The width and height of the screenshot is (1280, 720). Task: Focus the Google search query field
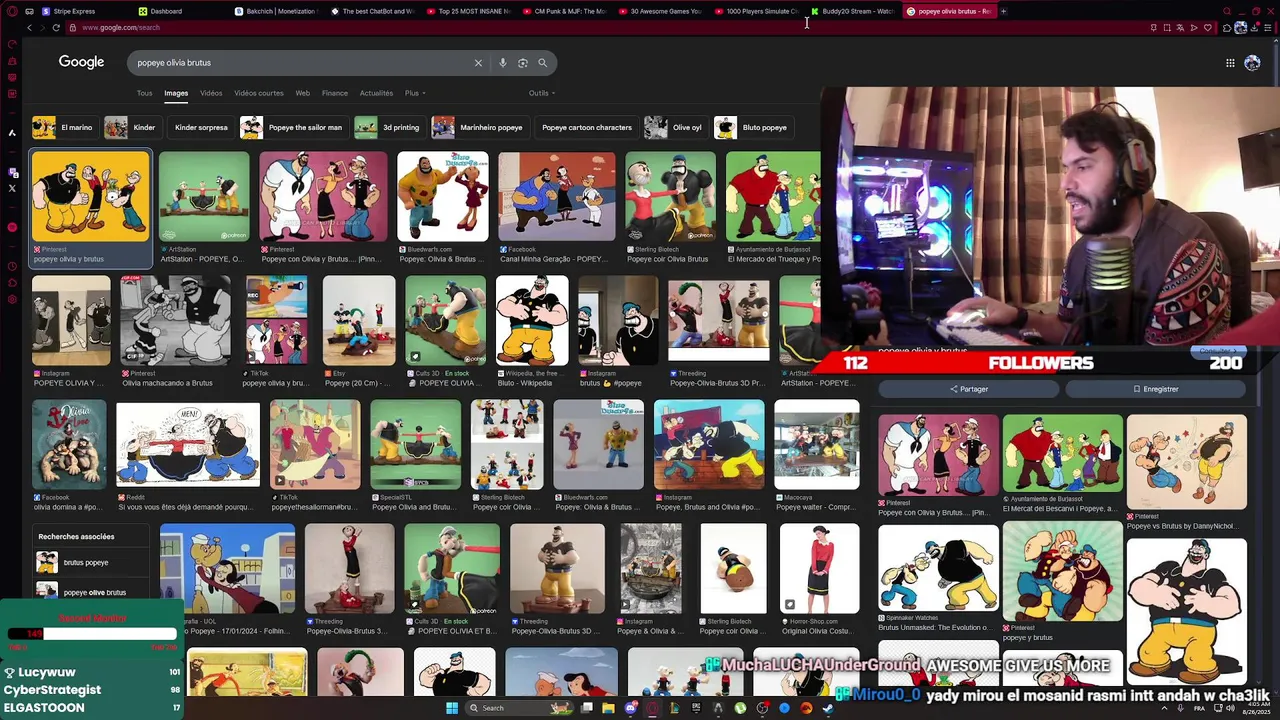click(x=300, y=63)
